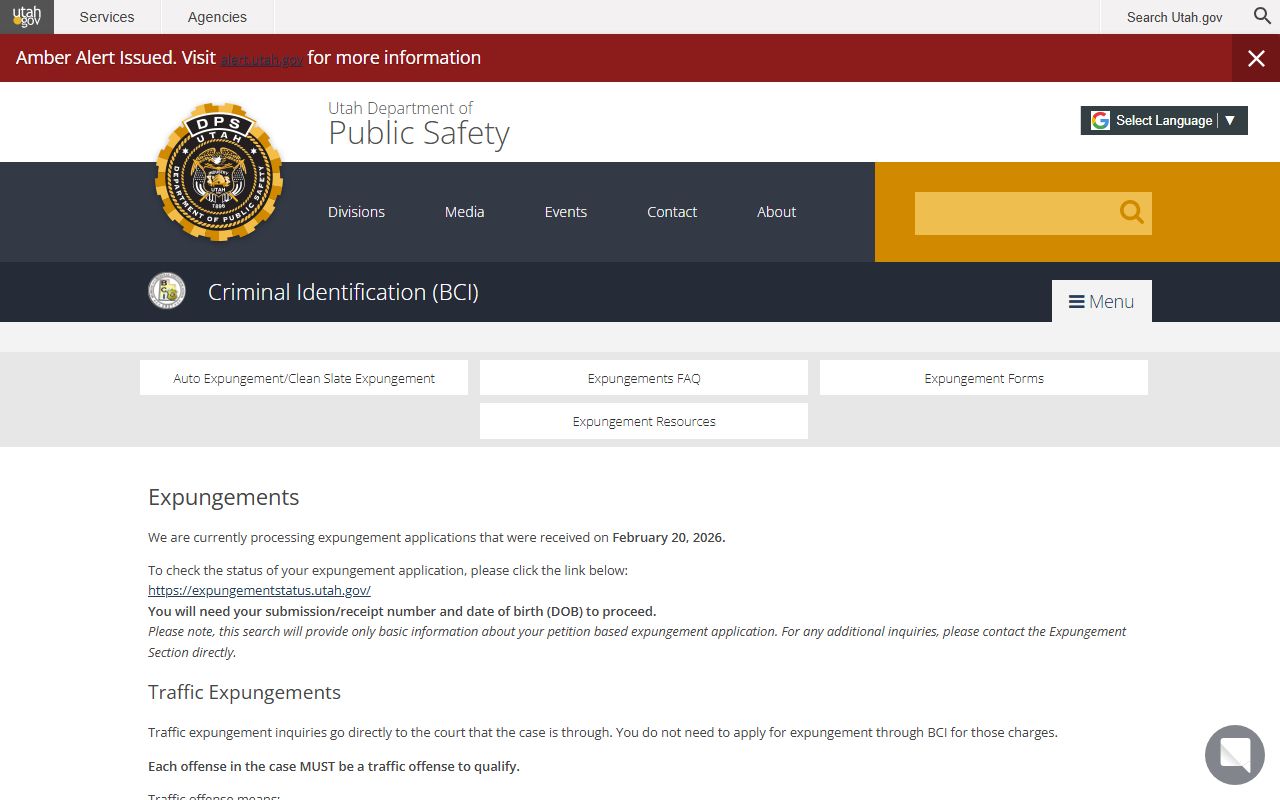This screenshot has height=800, width=1280.
Task: Click the orange search magnifier icon
Action: click(x=1131, y=212)
